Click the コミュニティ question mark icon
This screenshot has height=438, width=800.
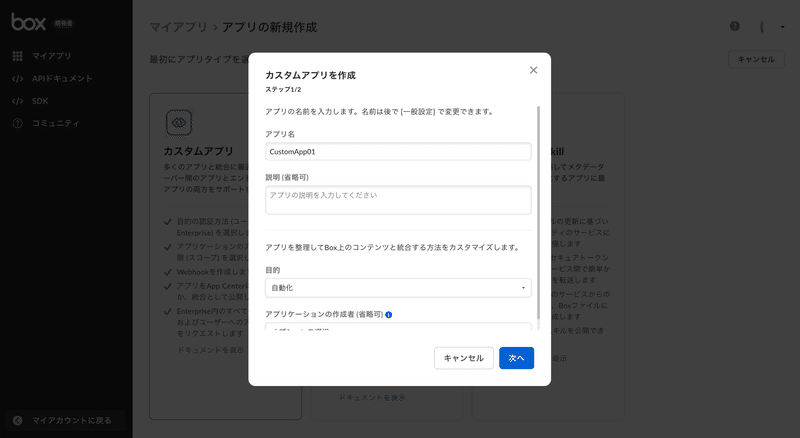point(17,123)
